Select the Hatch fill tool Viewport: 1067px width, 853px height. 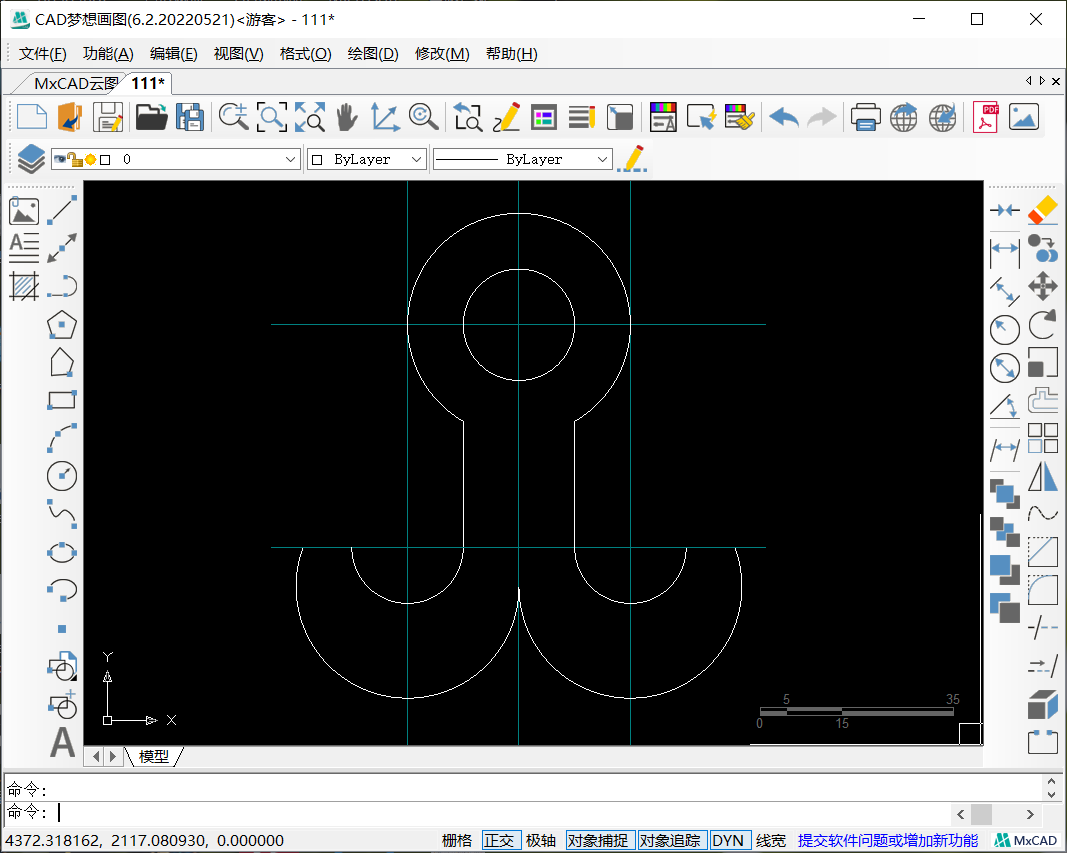pyautogui.click(x=24, y=286)
